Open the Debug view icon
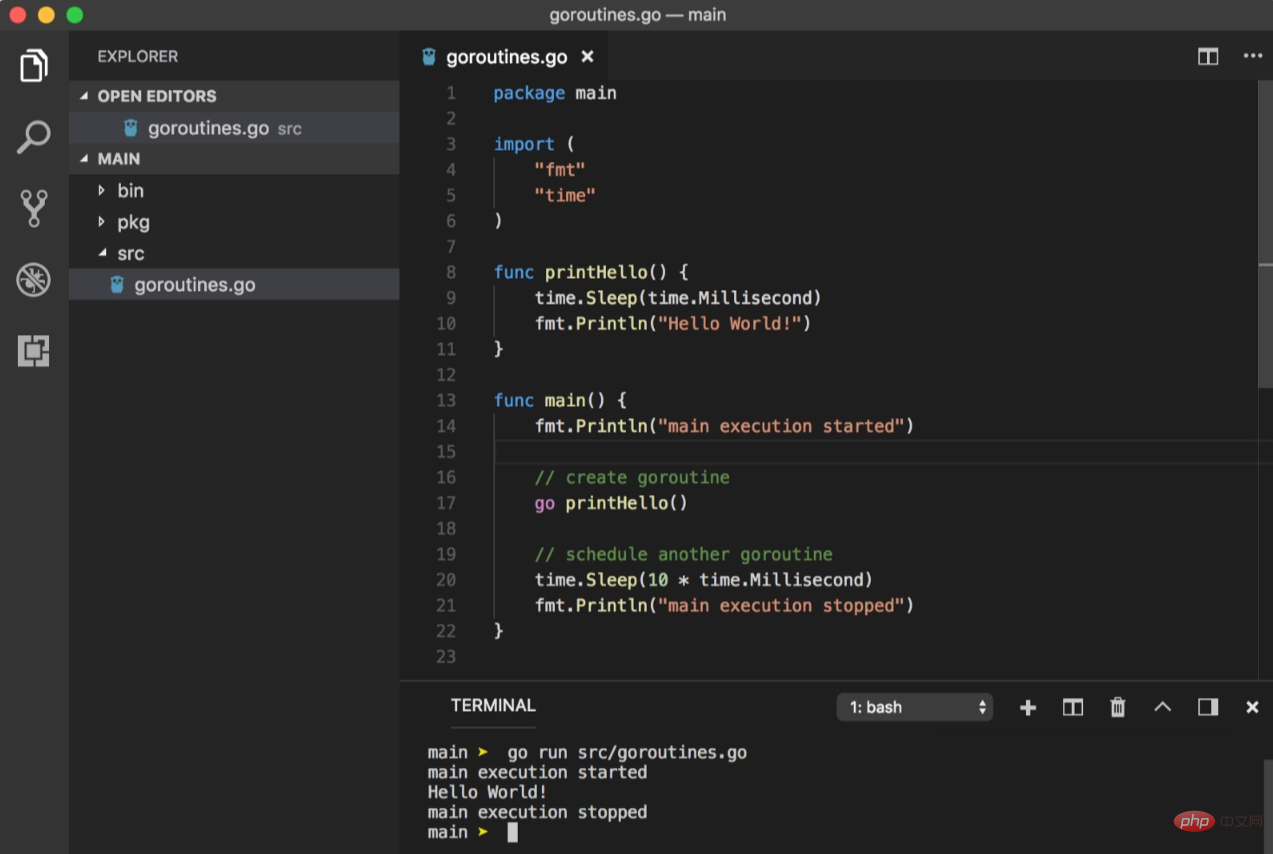This screenshot has height=854, width=1273. [x=34, y=280]
